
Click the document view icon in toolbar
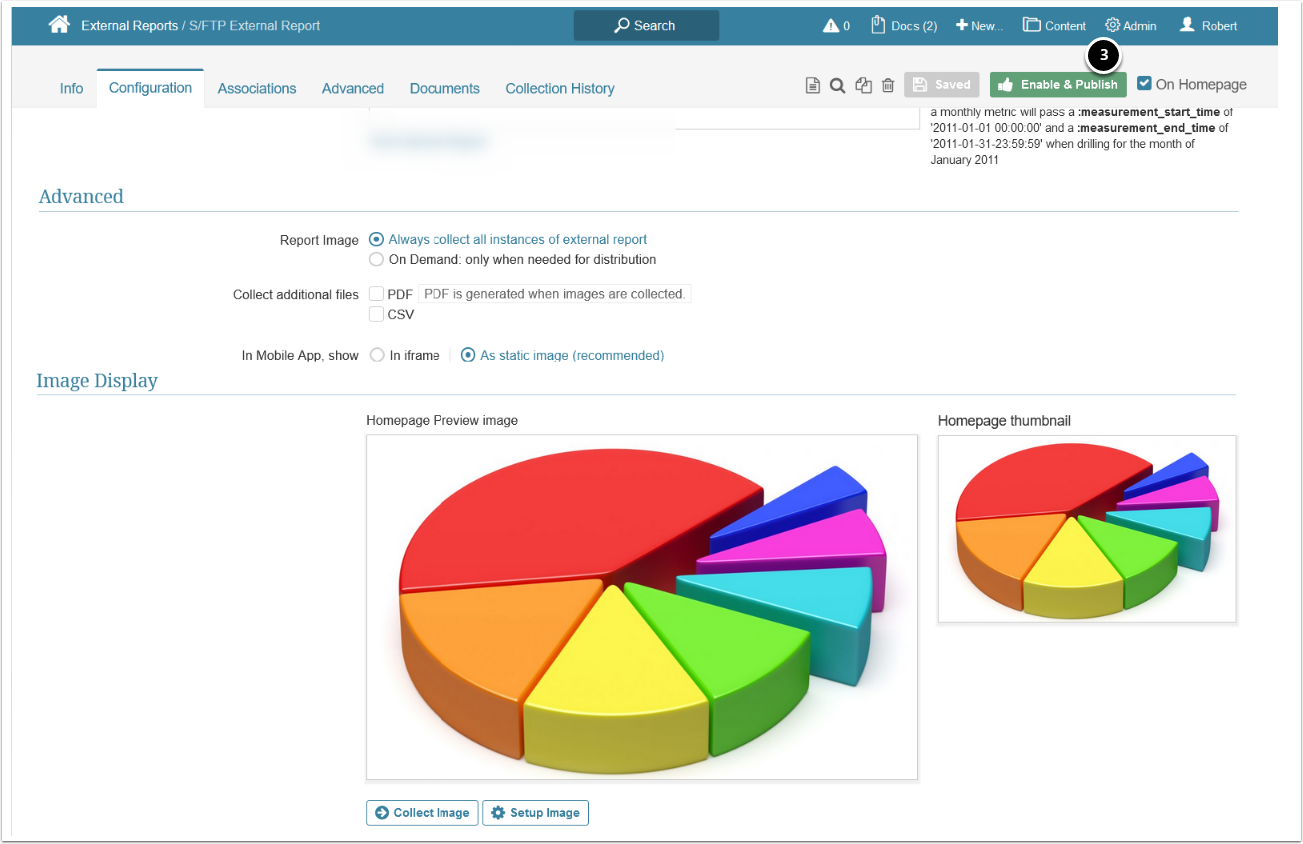tap(813, 86)
